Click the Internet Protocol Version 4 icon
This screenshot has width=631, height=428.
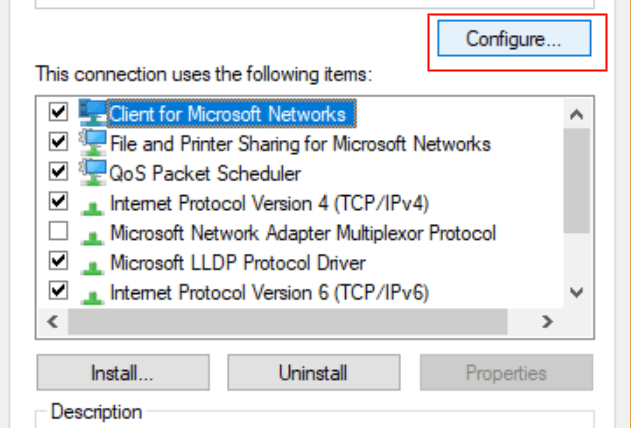point(93,204)
